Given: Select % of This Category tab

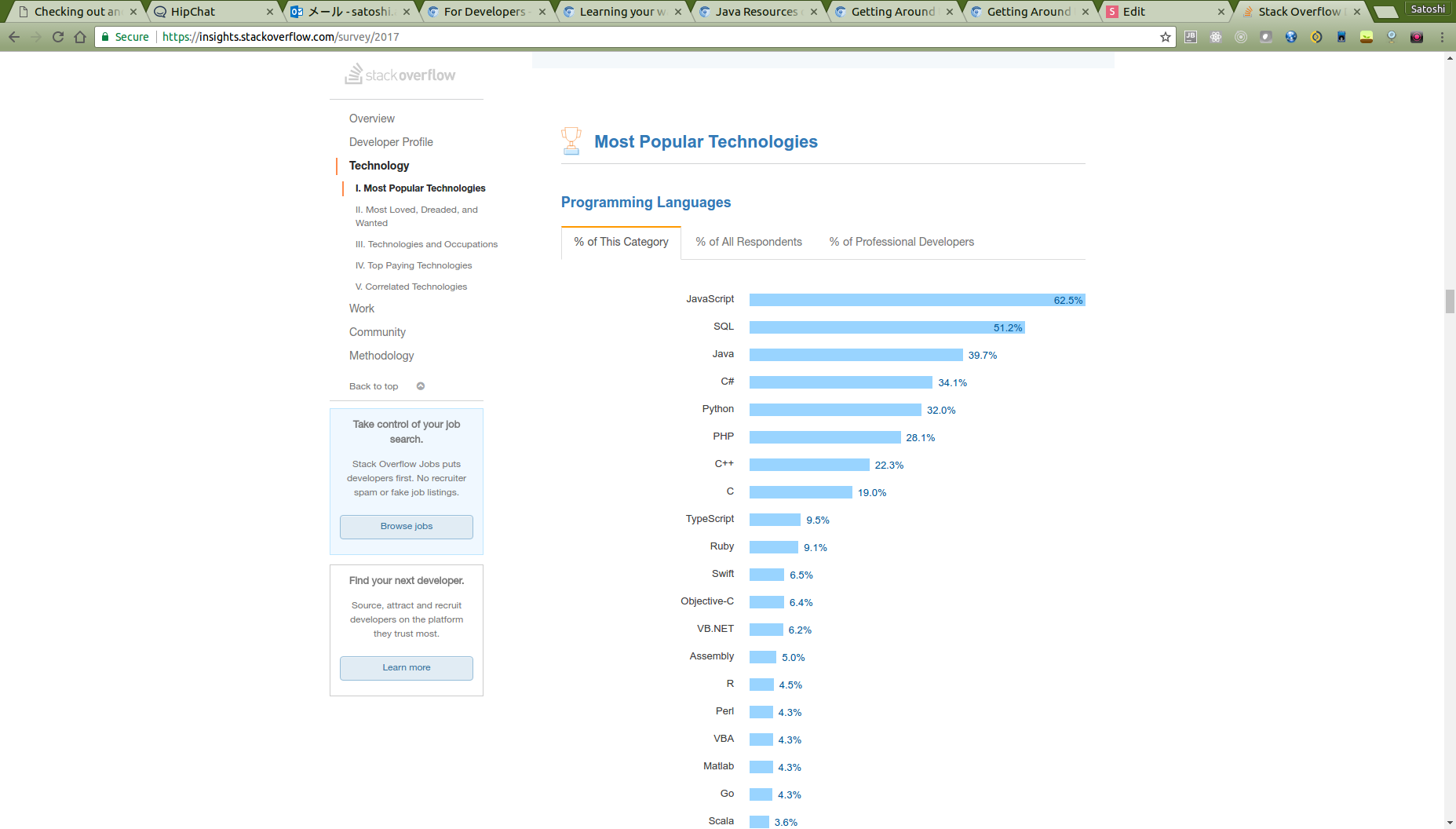Looking at the screenshot, I should point(621,242).
